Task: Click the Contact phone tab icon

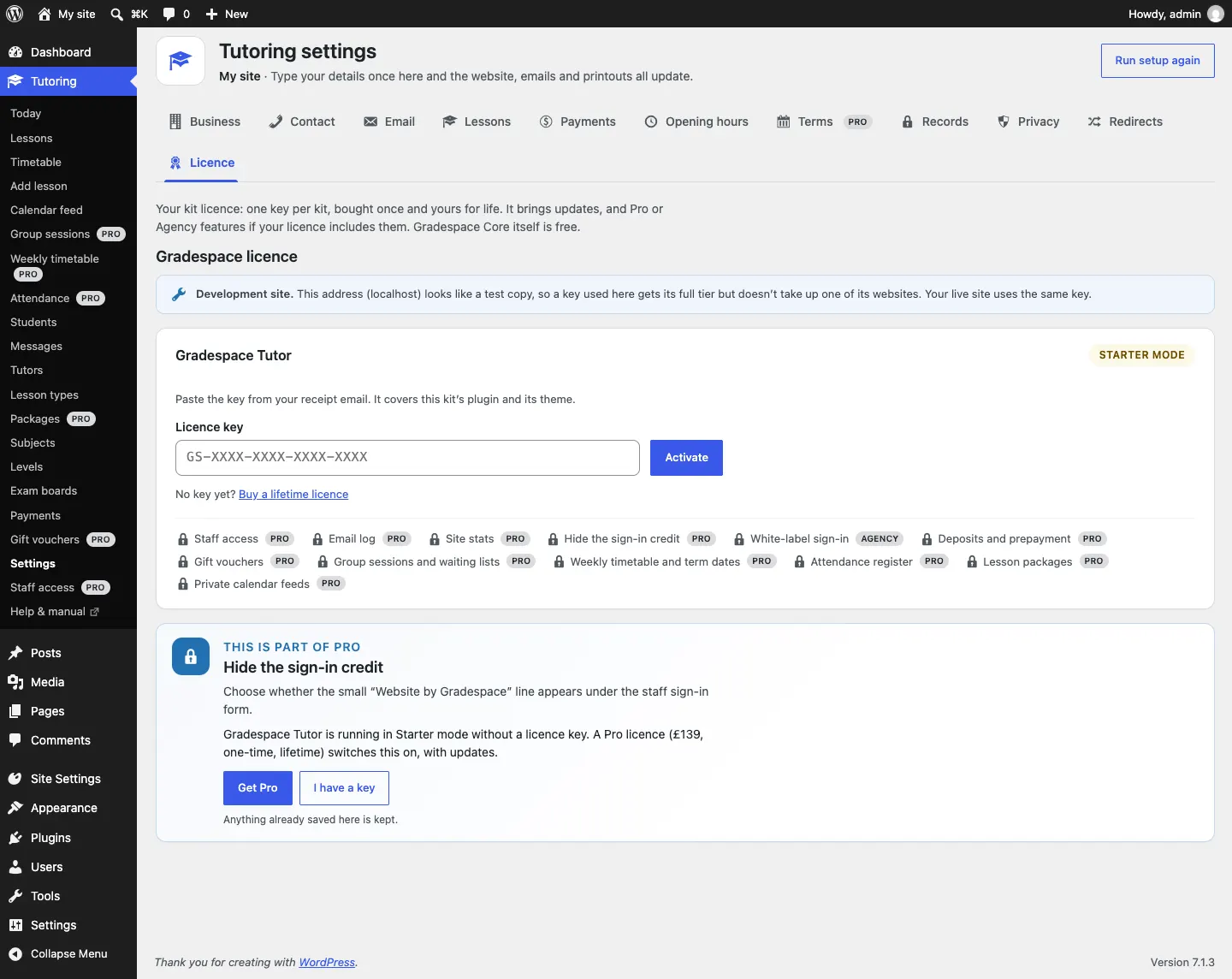Action: tap(275, 122)
